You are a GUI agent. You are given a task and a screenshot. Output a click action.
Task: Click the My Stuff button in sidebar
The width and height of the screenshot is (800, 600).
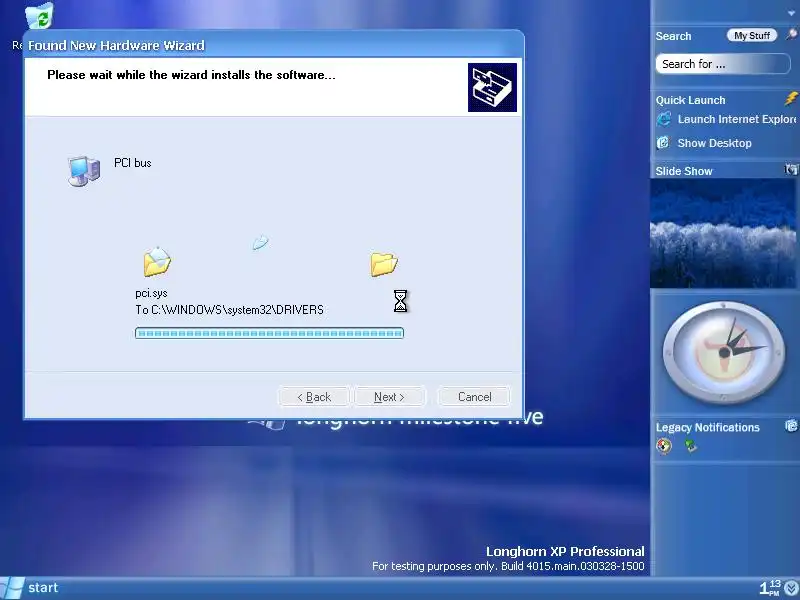tap(752, 35)
